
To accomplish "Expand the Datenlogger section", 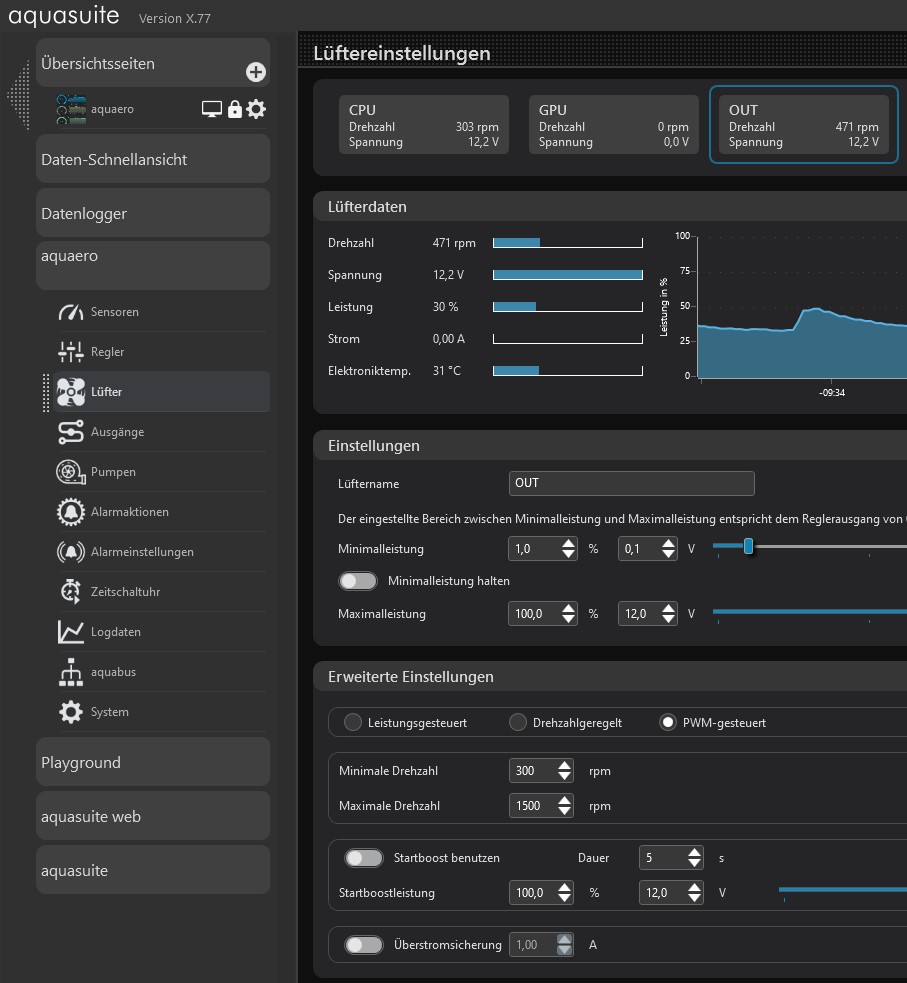I will (153, 214).
